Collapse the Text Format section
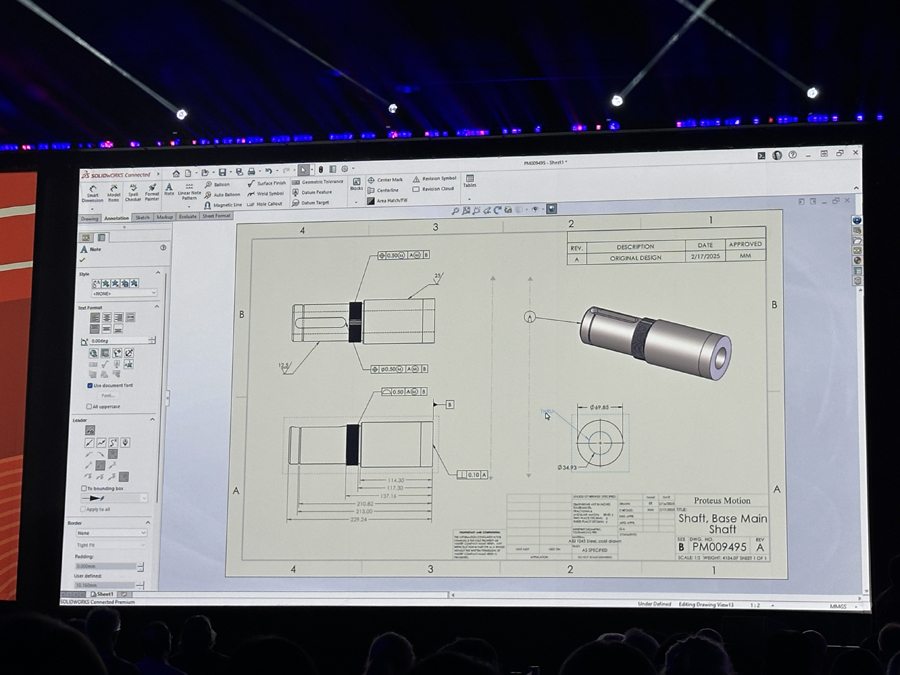Screen dimensions: 900x675 point(156,307)
